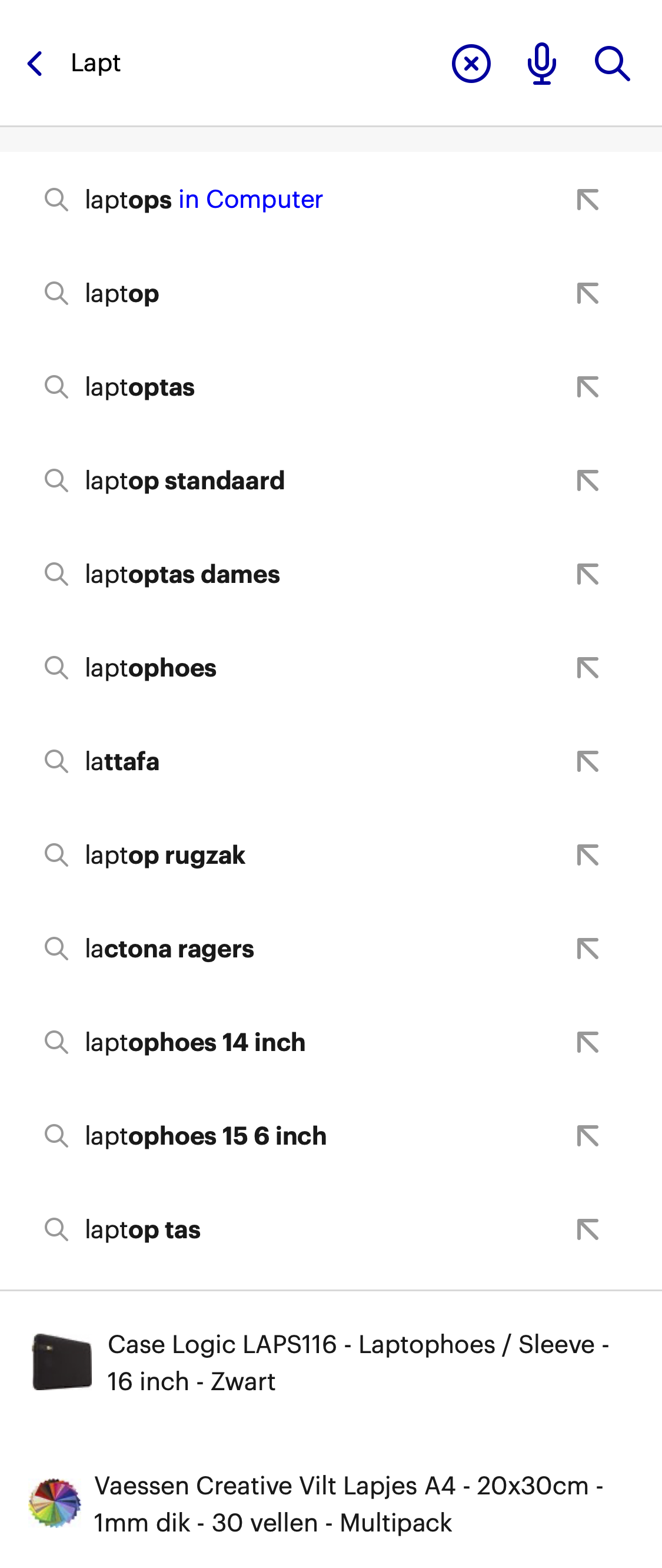Insert 'lactona ragers' via arrow icon
662x1568 pixels.
click(x=588, y=949)
